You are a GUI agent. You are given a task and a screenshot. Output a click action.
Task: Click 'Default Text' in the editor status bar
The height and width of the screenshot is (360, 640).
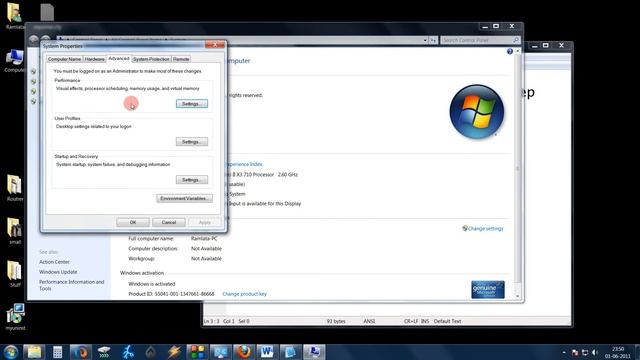447,321
